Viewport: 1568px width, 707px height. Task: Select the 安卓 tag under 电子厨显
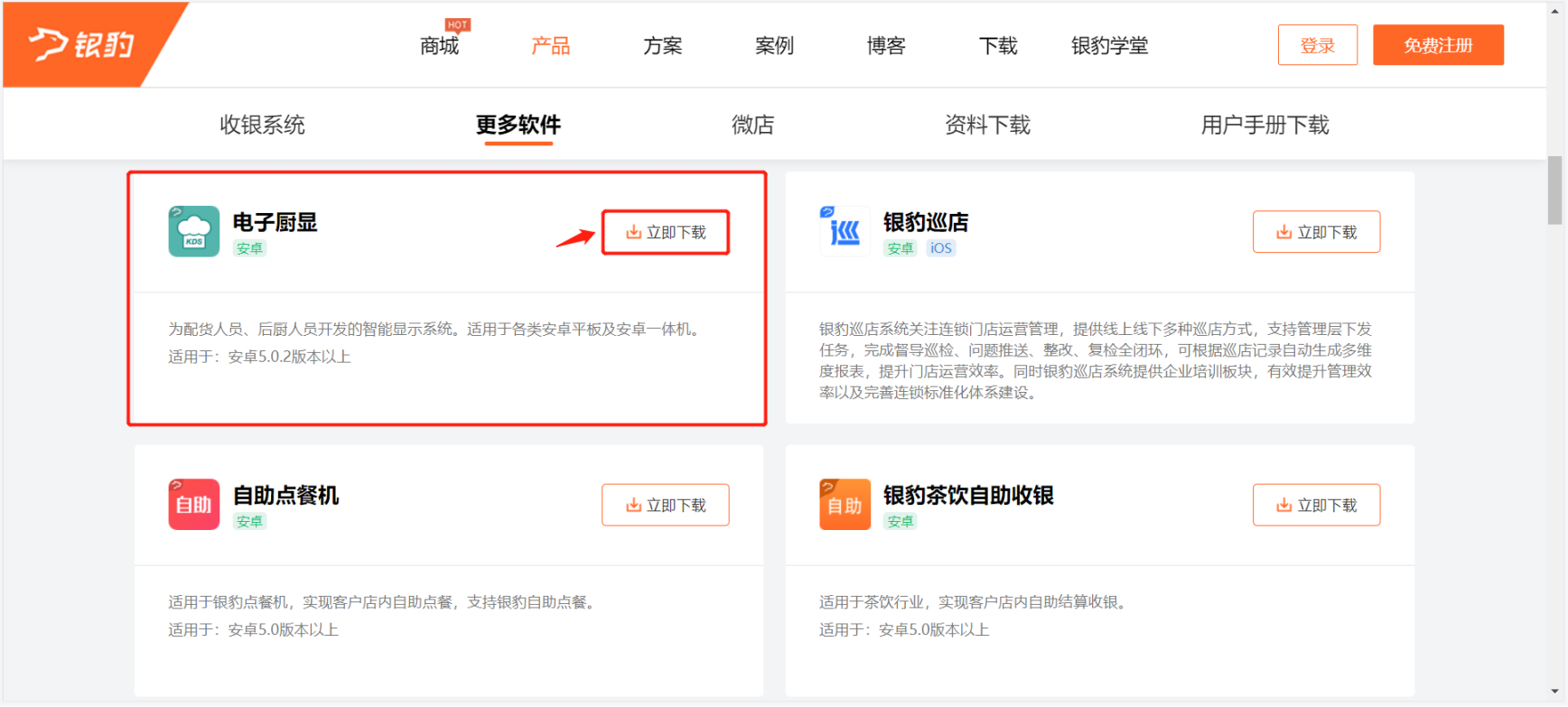(249, 248)
